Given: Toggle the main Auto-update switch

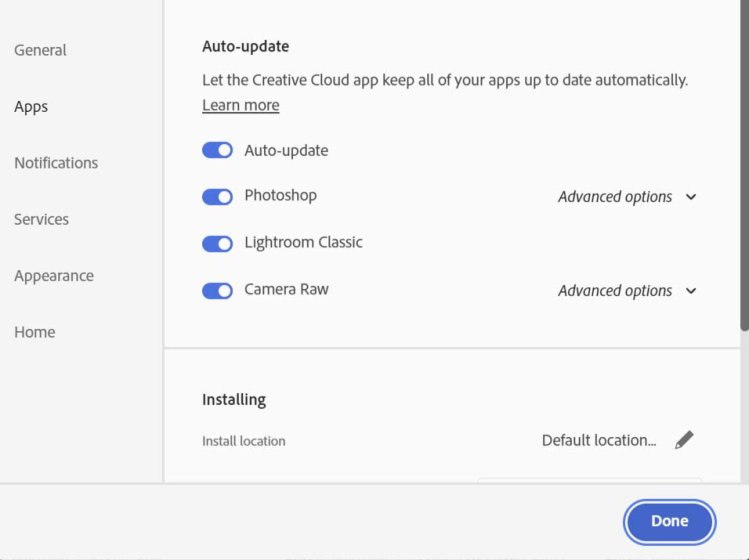Looking at the screenshot, I should point(217,150).
